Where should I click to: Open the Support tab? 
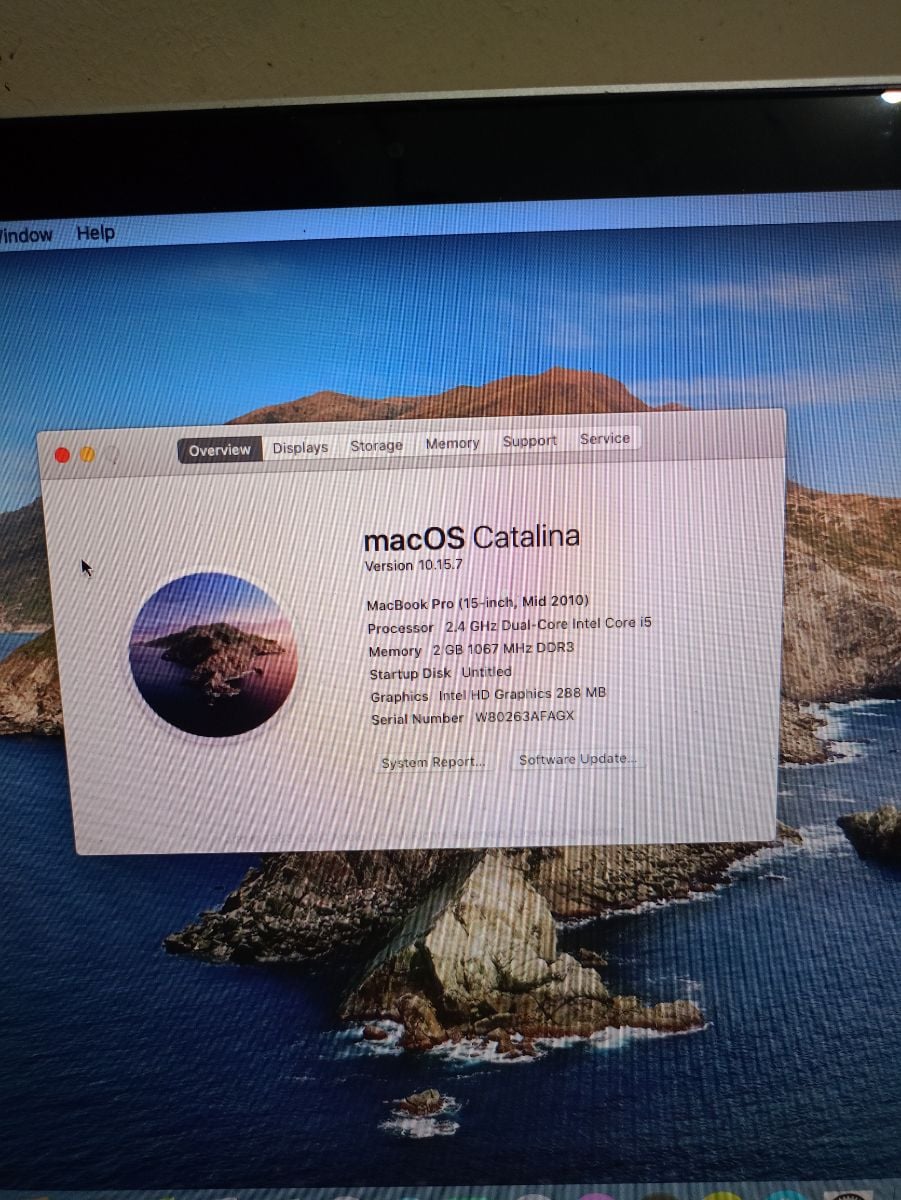pos(529,441)
